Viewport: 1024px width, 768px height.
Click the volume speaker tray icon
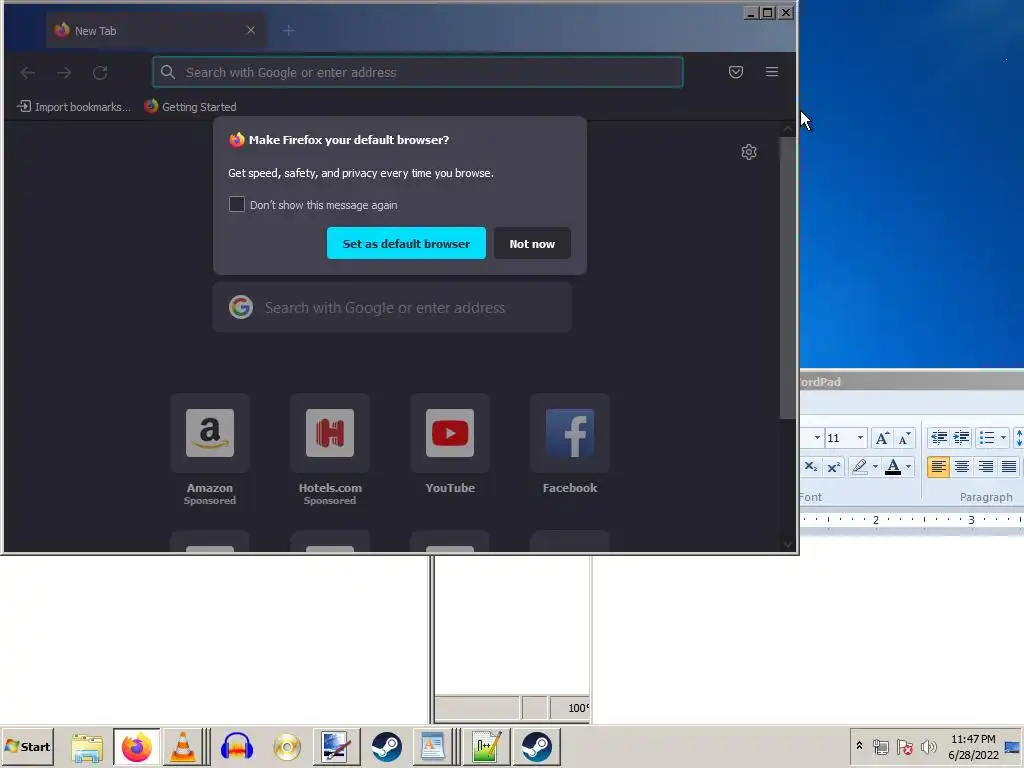pos(928,746)
